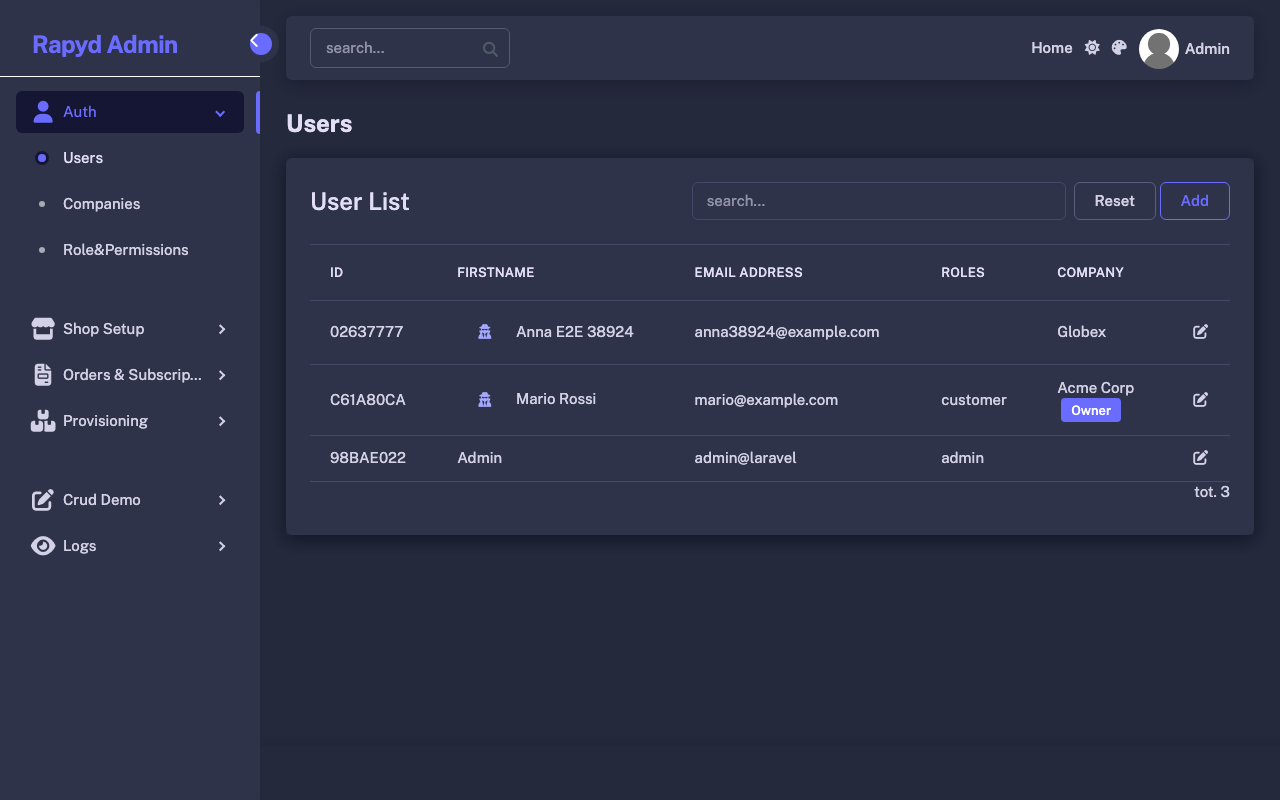This screenshot has width=1280, height=800.
Task: Expand the Shop Setup chevron
Action: [x=222, y=329]
